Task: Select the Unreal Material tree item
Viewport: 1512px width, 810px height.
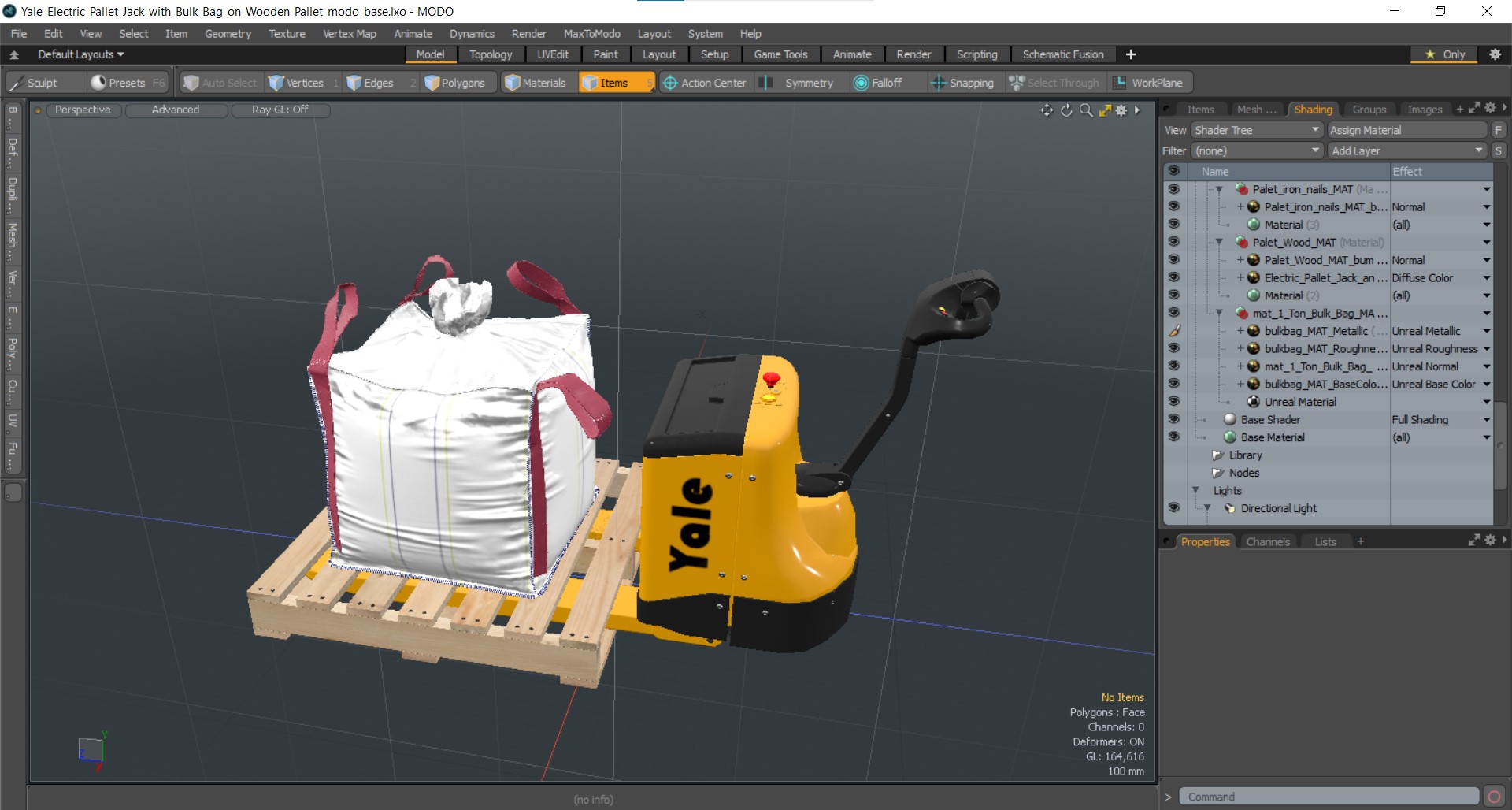Action: (1300, 402)
